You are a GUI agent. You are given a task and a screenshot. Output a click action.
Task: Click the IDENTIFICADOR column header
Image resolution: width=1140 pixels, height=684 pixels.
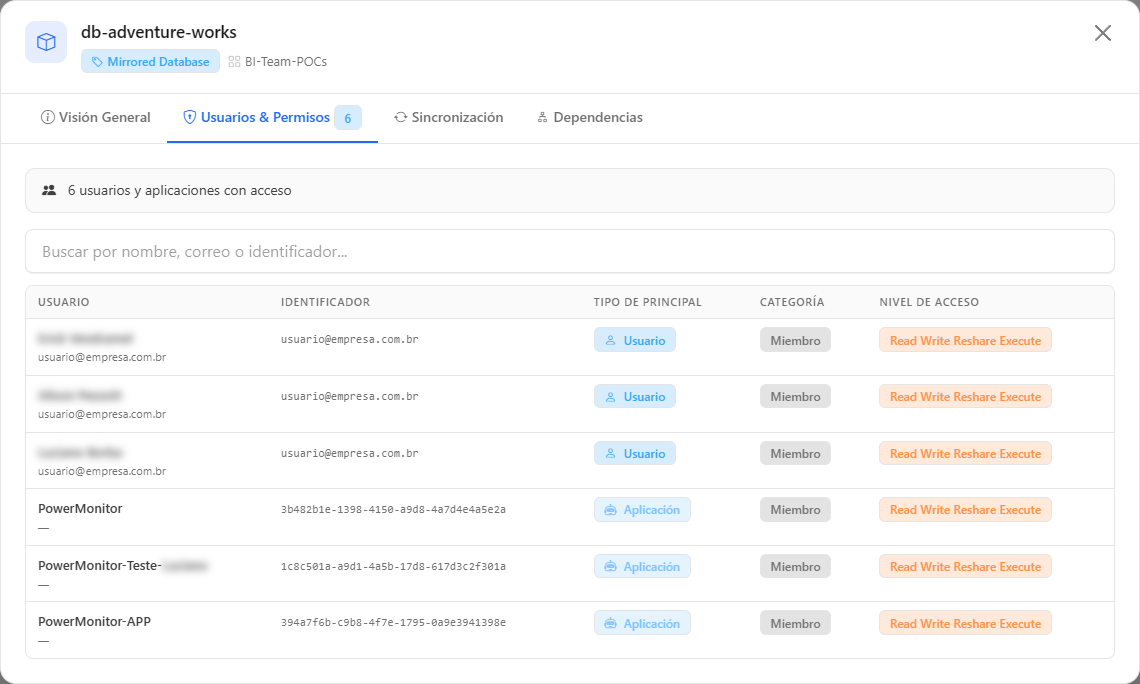[x=326, y=302]
